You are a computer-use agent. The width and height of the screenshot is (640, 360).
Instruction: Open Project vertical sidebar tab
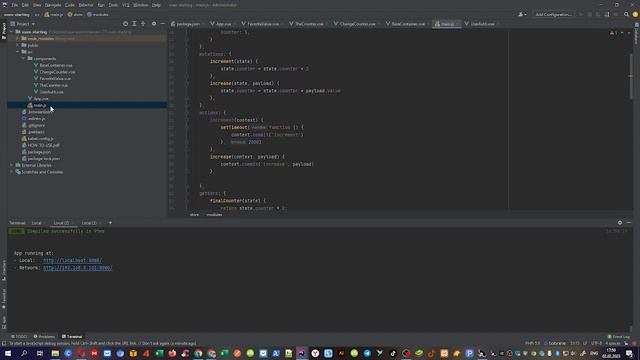4,31
